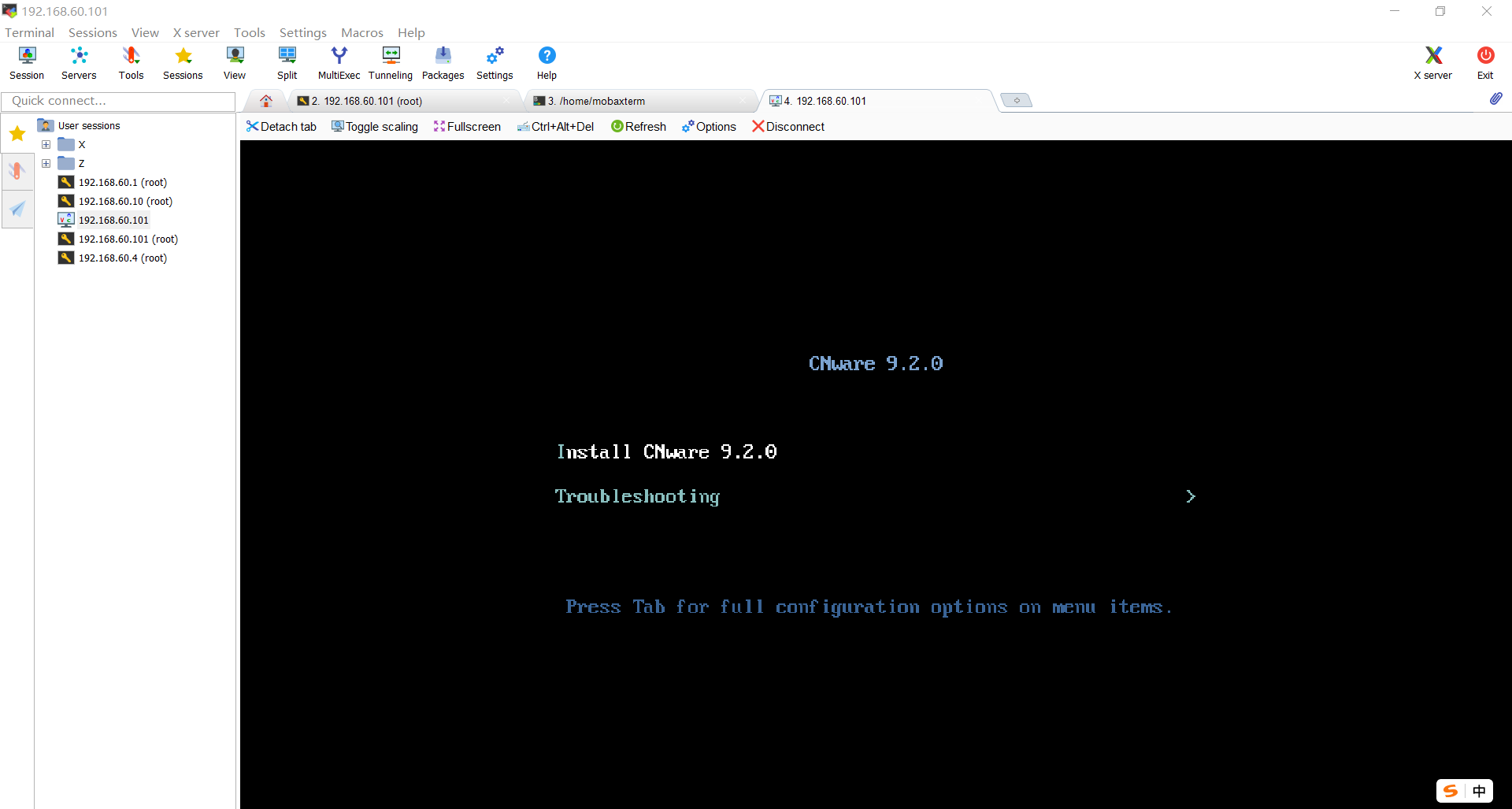The width and height of the screenshot is (1512, 809).
Task: Toggle Chinese input mode indicator
Action: [1479, 791]
